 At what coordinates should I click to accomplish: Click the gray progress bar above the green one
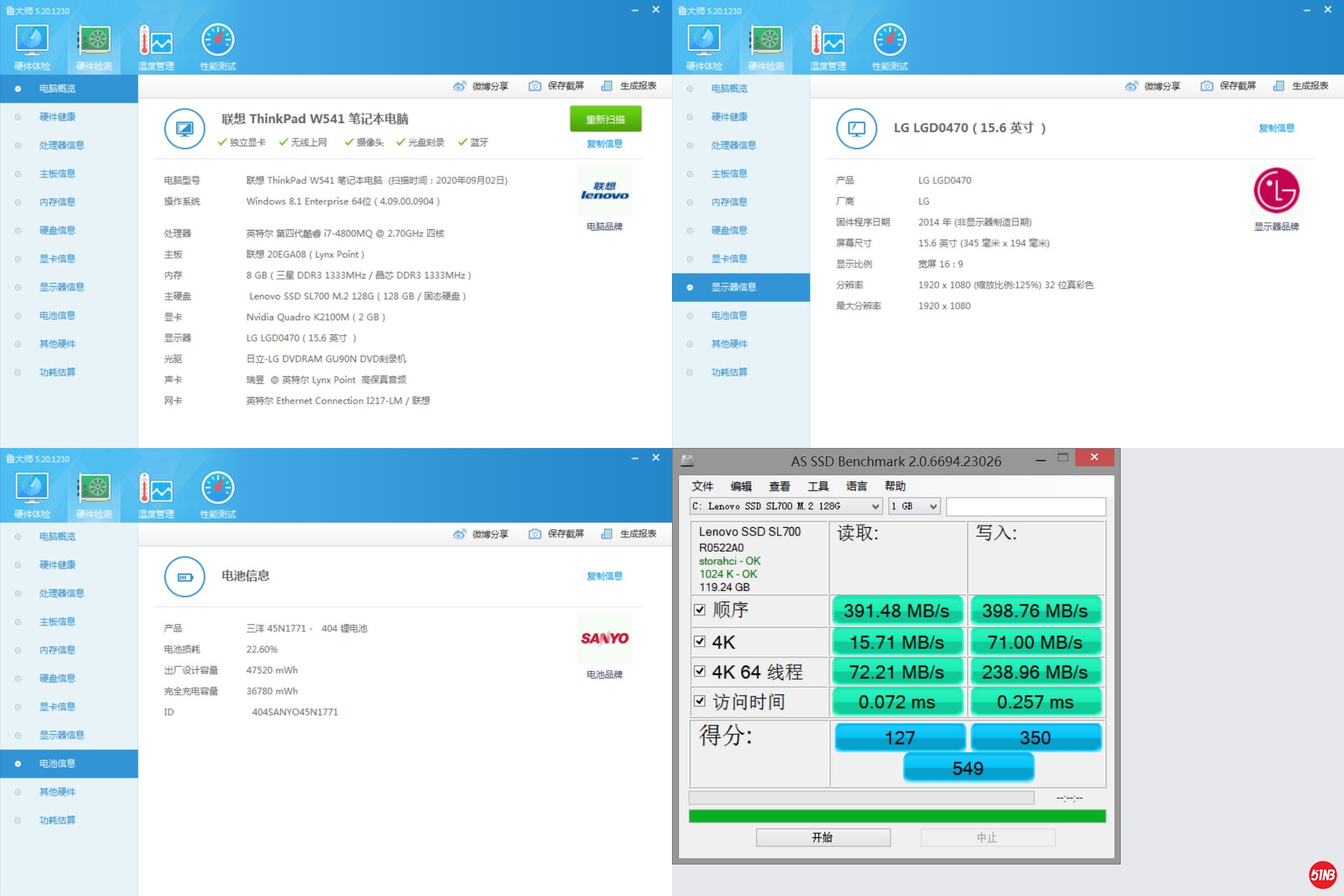click(x=862, y=798)
